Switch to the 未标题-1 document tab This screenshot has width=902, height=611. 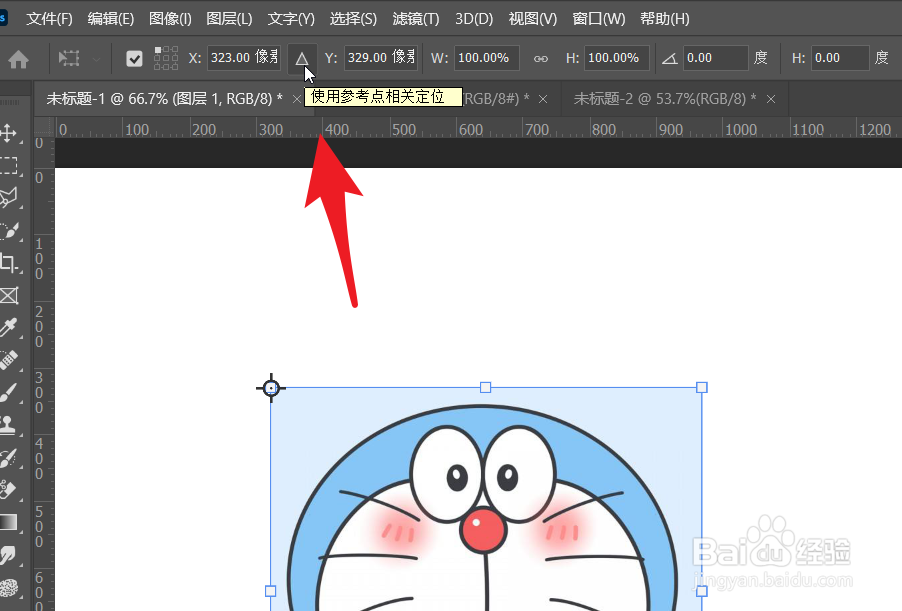164,99
